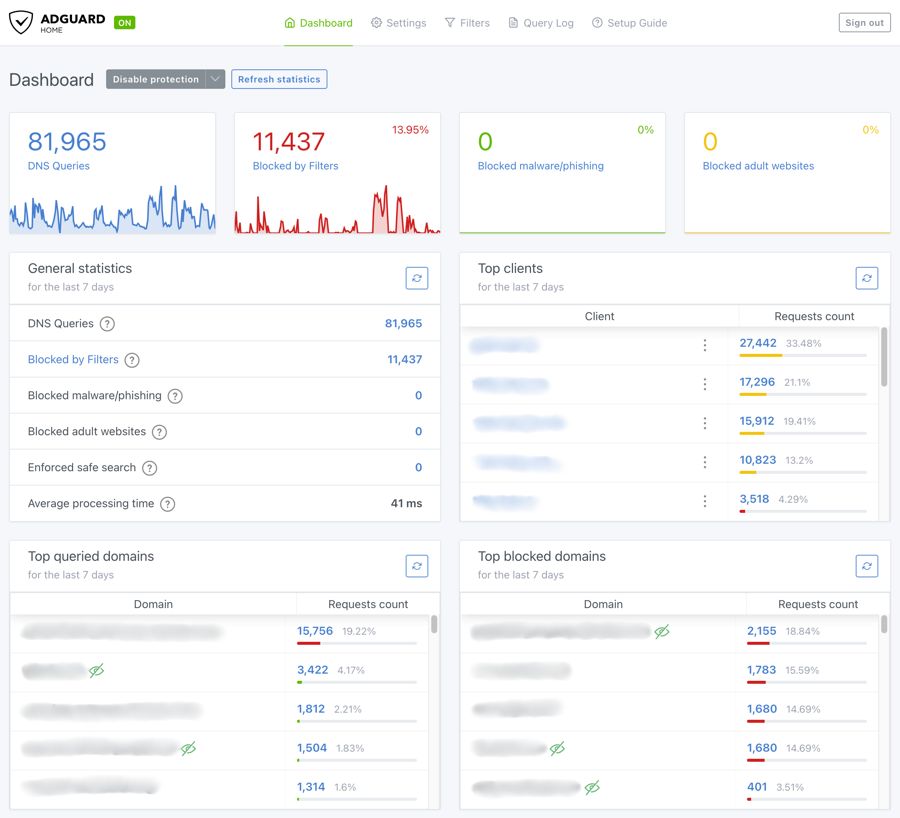Click the DNS Queries card link
This screenshot has height=818, width=900.
59,166
